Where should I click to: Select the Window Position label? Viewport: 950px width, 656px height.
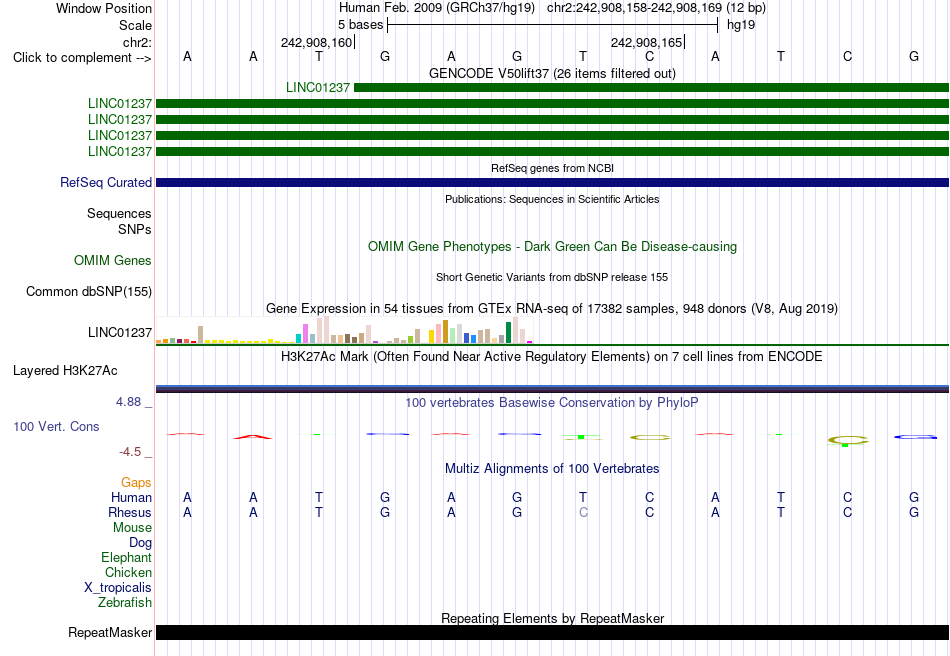(x=104, y=8)
